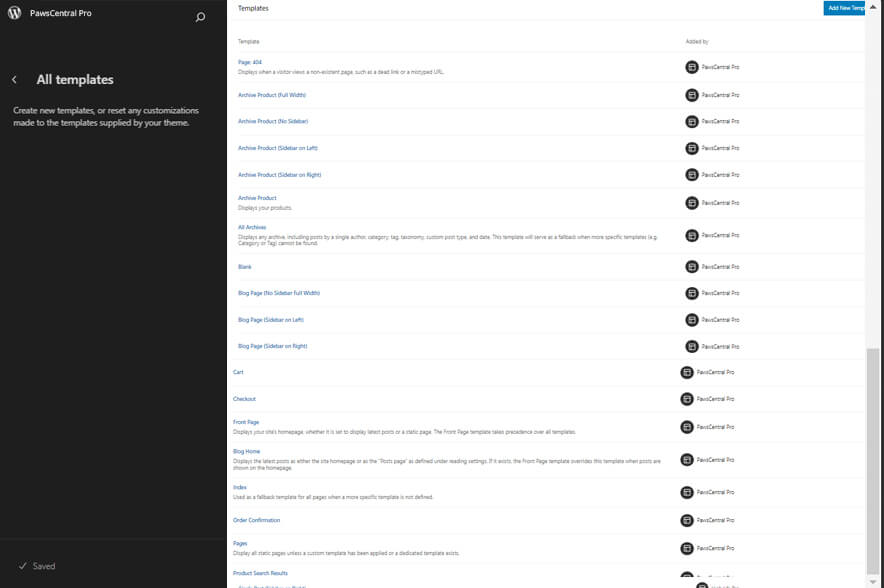Click the WordPress logo icon
Image resolution: width=884 pixels, height=588 pixels.
pyautogui.click(x=14, y=12)
